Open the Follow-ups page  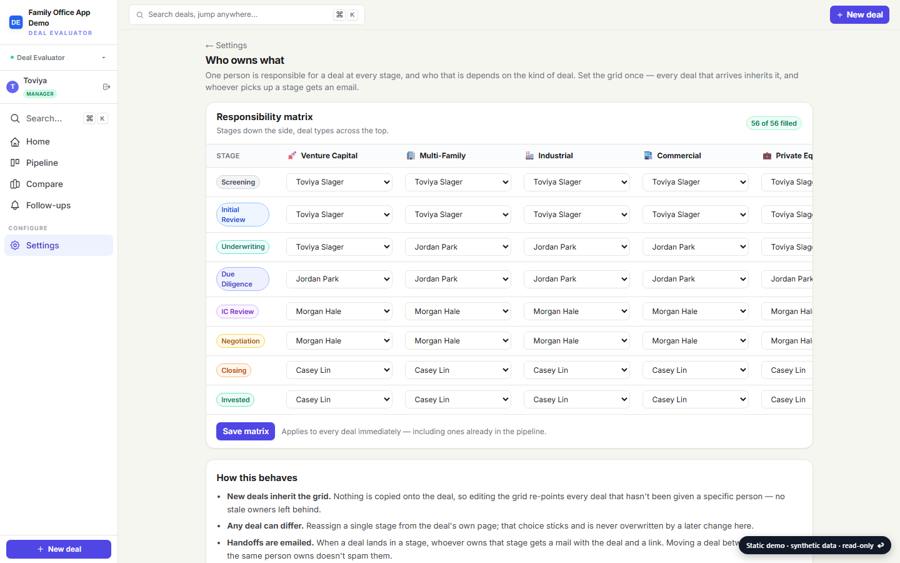click(59, 205)
